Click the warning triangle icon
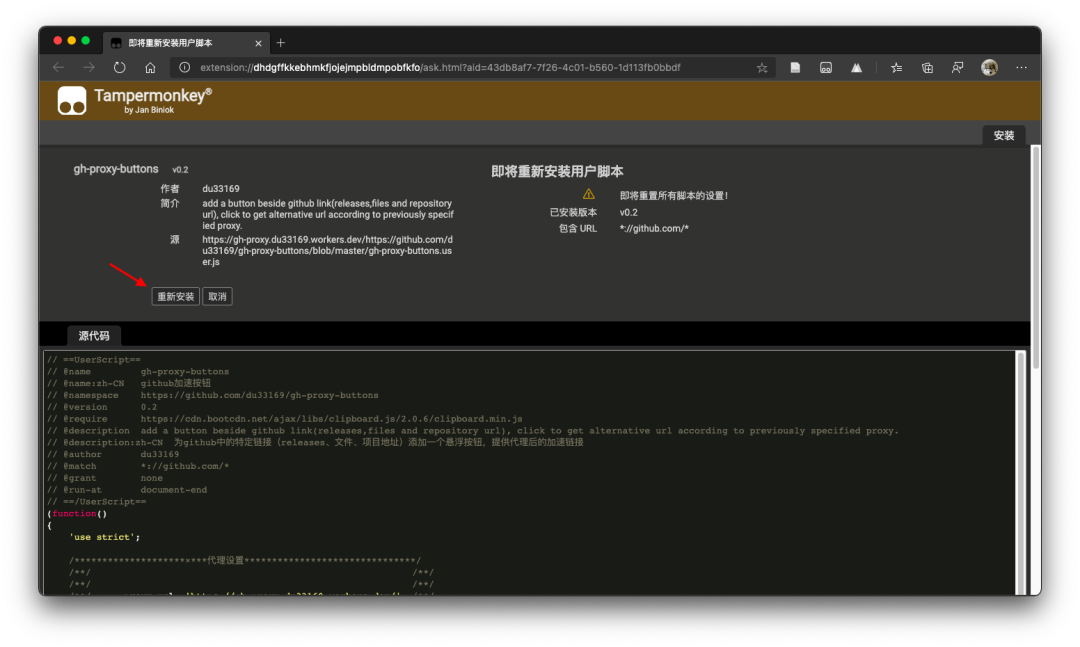1080x647 pixels. [x=588, y=194]
